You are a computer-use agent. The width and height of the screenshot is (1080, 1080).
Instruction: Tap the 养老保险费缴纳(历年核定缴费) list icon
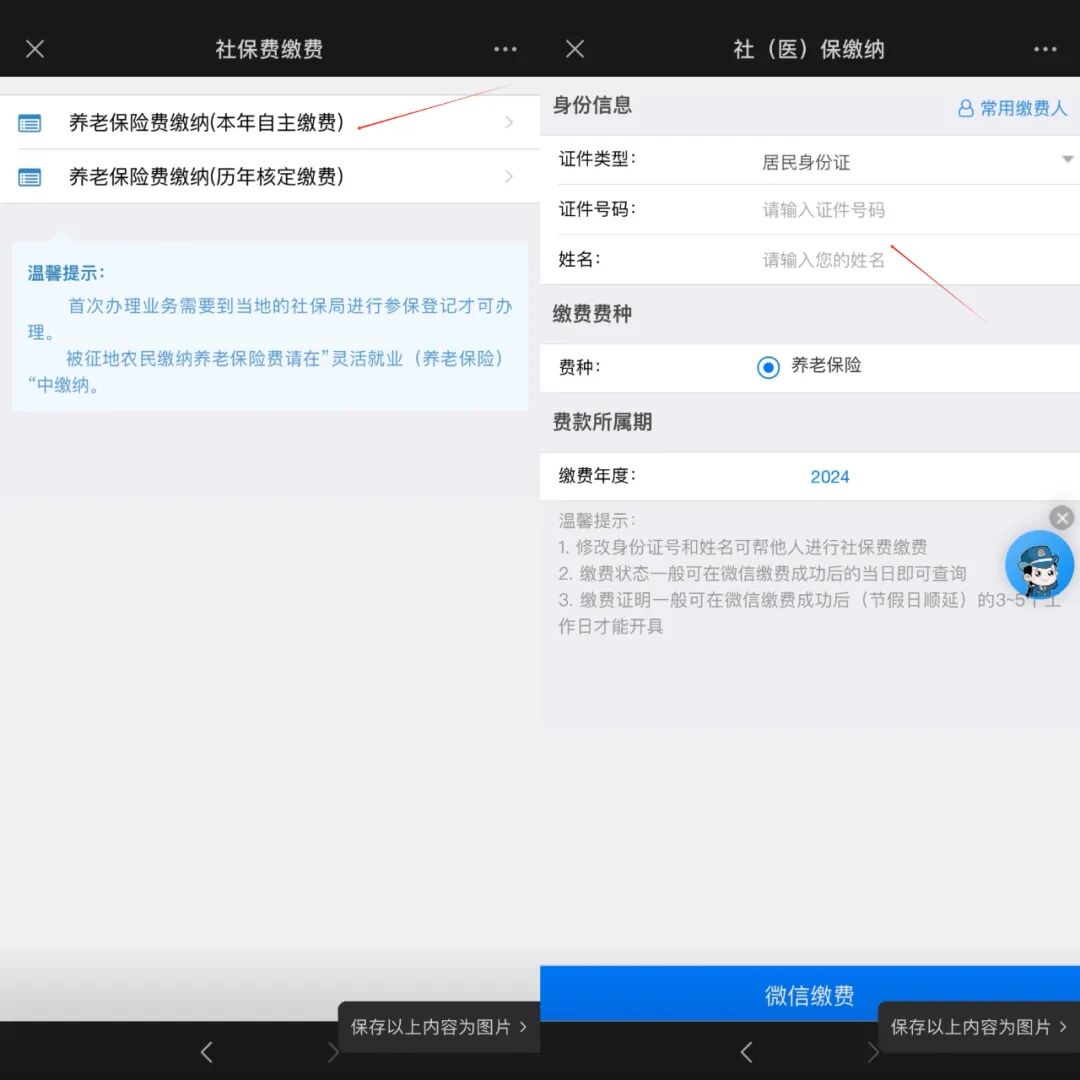coord(28,177)
